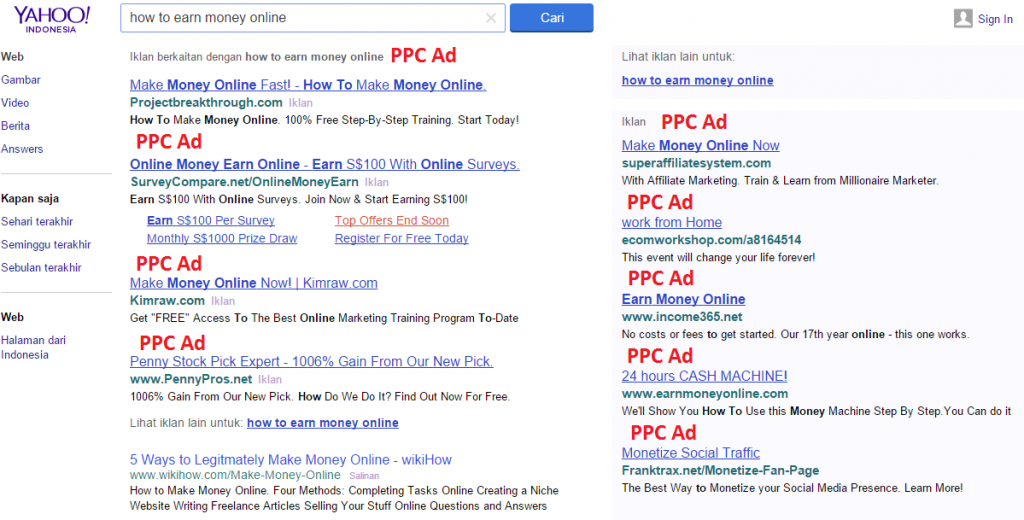The height and width of the screenshot is (520, 1024).
Task: Filter to Halaman dari Indonesia
Action: [x=33, y=348]
